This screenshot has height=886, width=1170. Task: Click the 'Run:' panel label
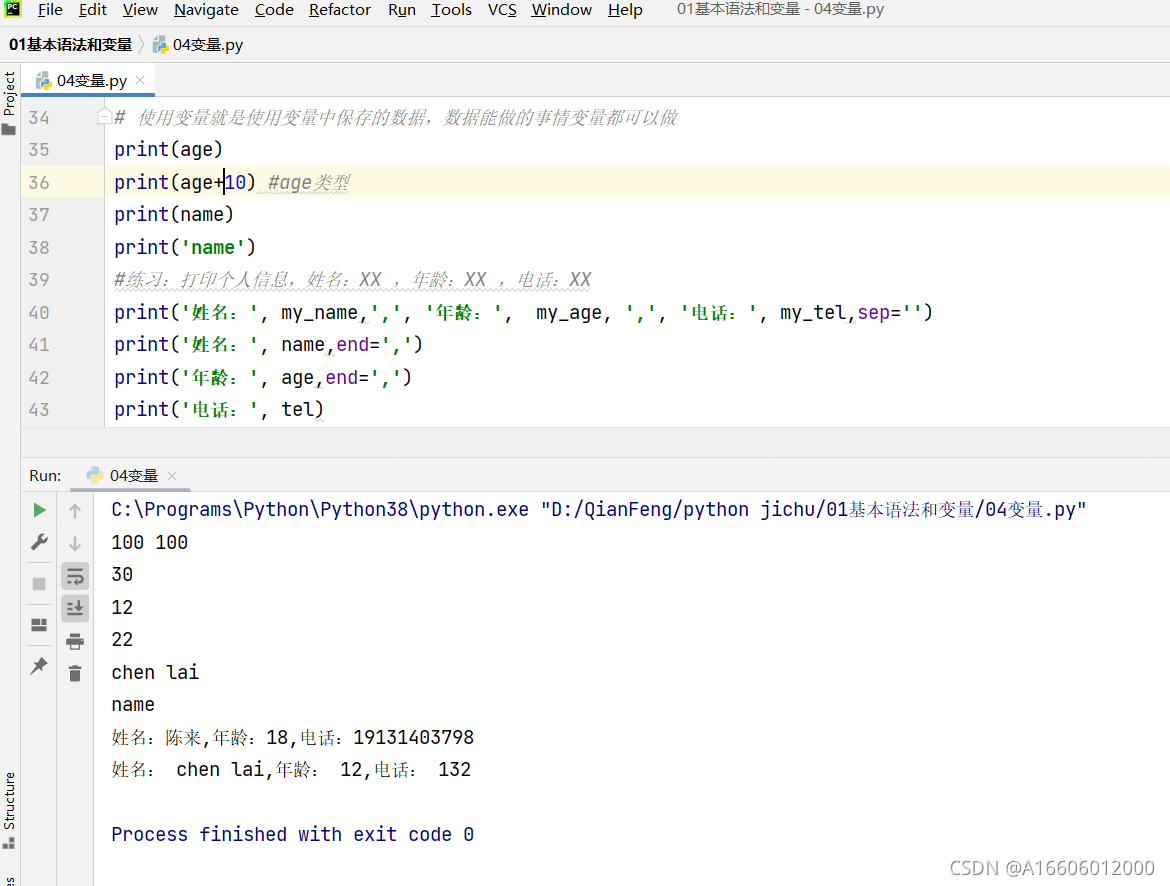(x=46, y=475)
